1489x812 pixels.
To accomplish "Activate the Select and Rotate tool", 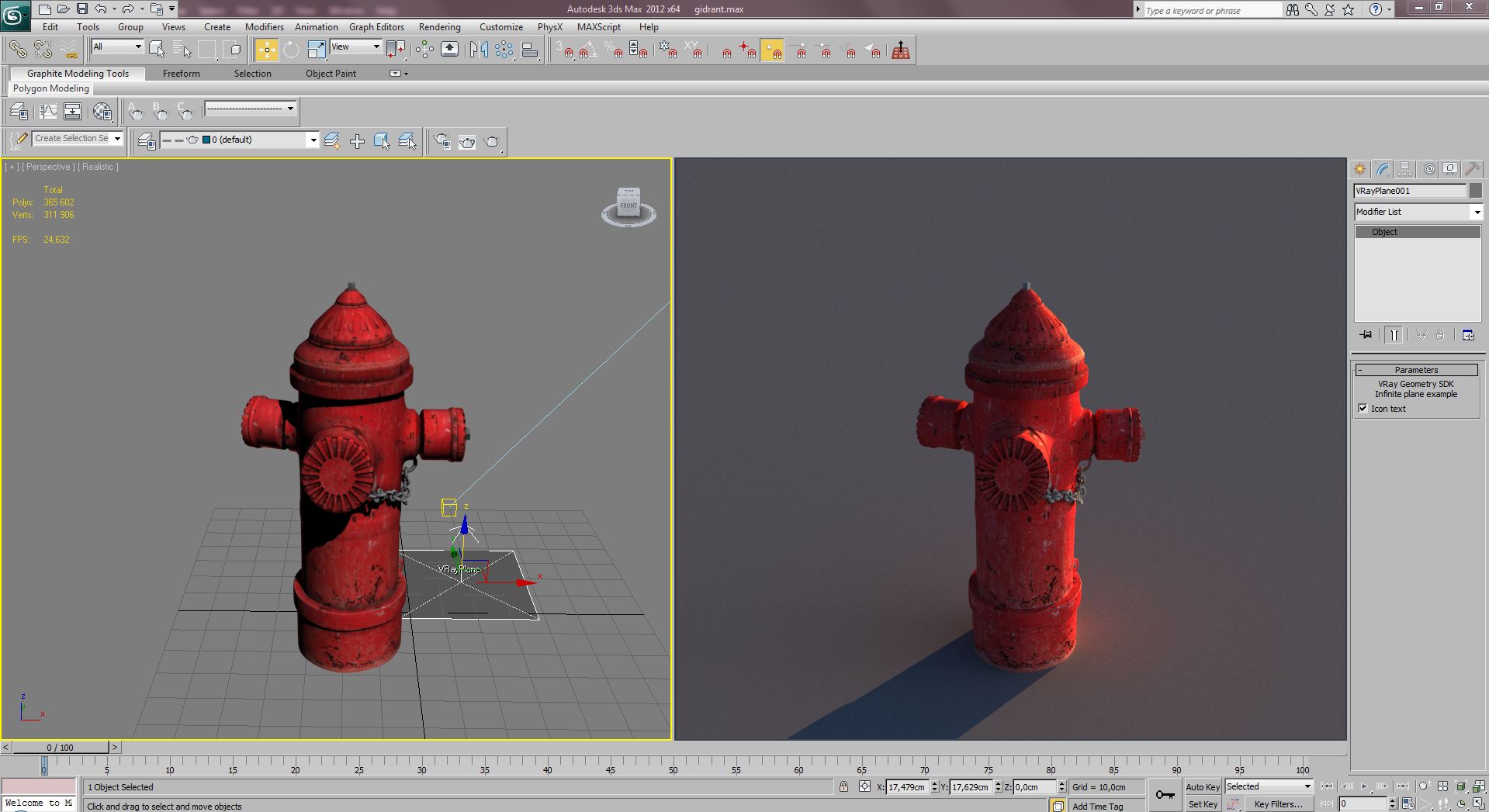I will (x=291, y=50).
